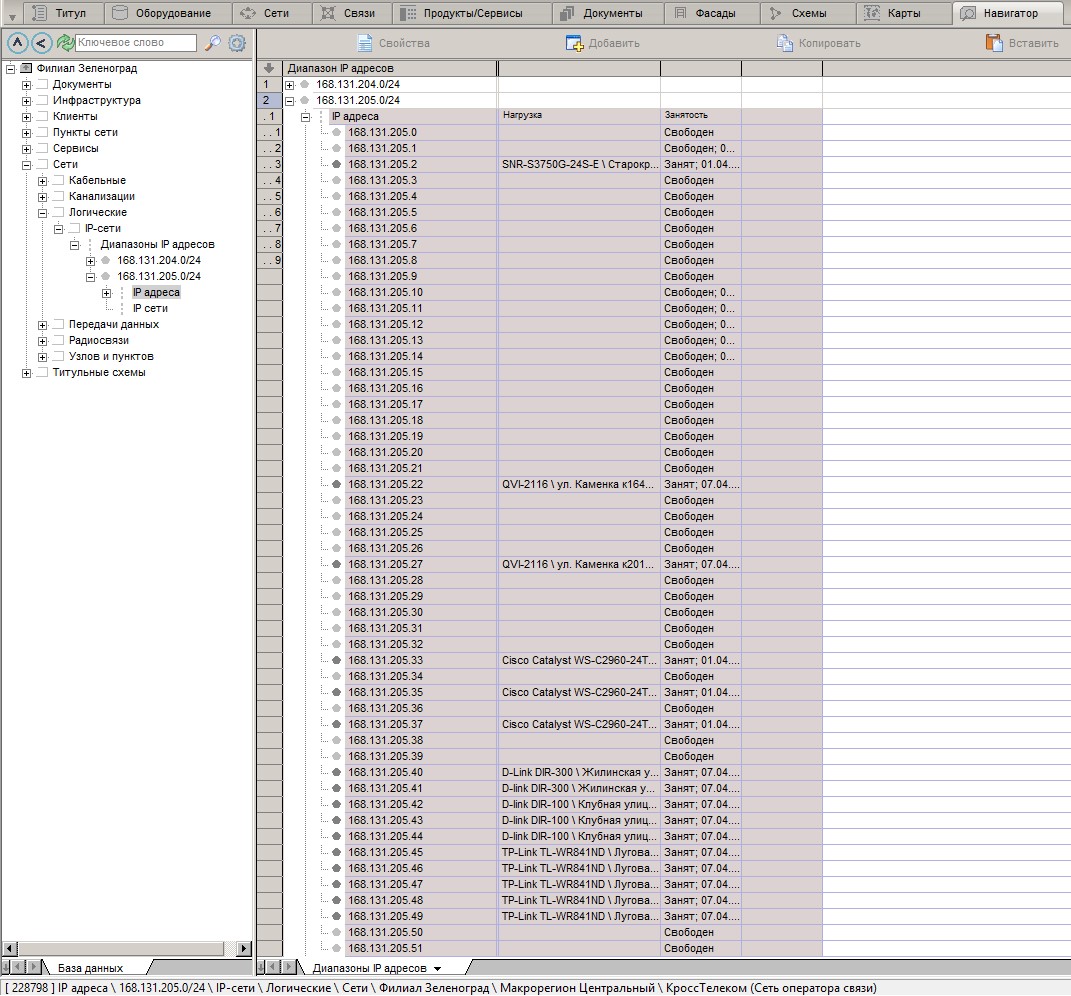Click the tree scrollbar's right arrow
This screenshot has height=996, width=1071.
(244, 948)
